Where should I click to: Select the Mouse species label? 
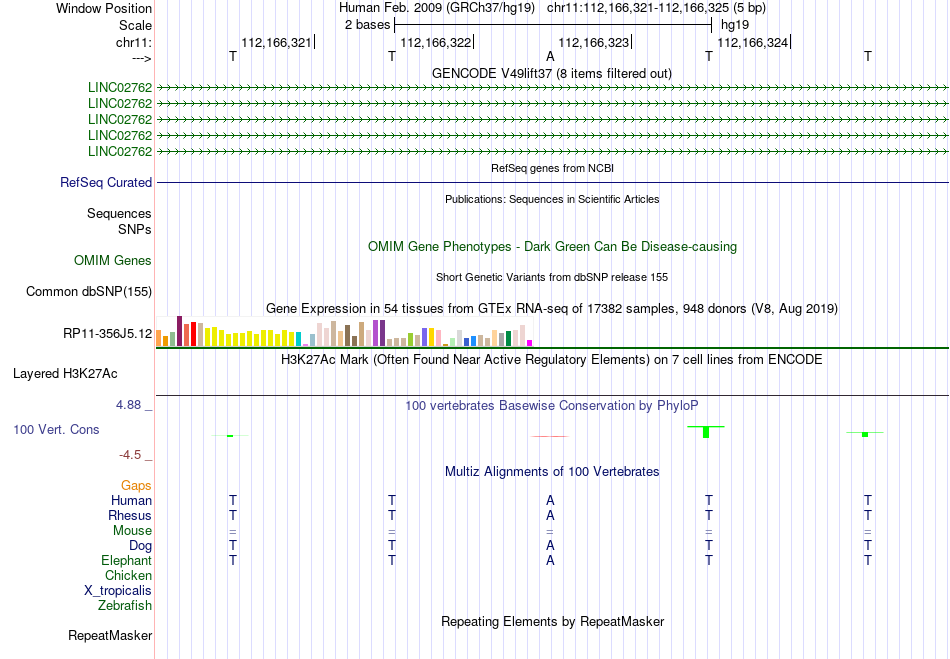pyautogui.click(x=132, y=531)
